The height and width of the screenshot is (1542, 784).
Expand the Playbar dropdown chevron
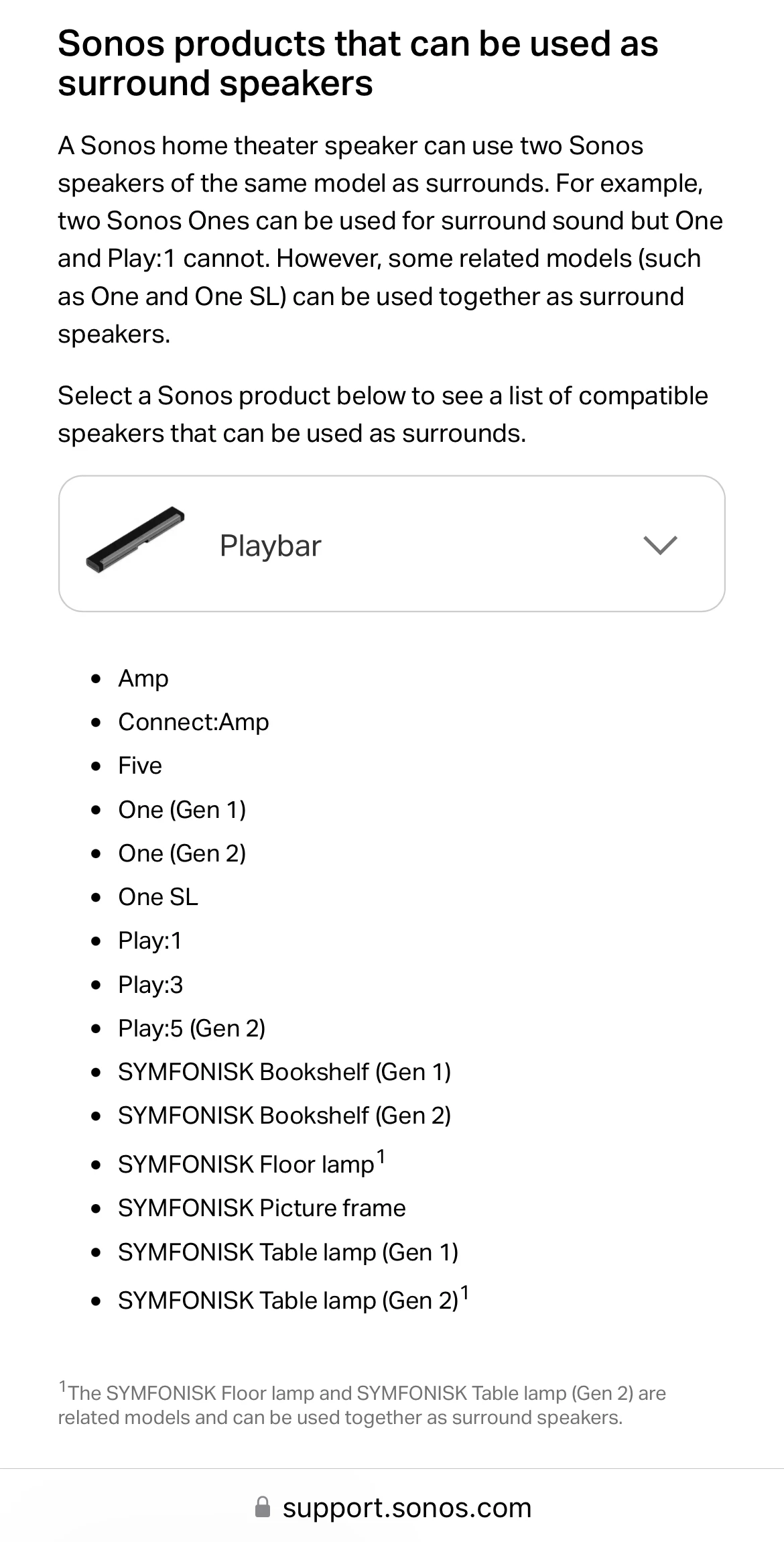660,545
